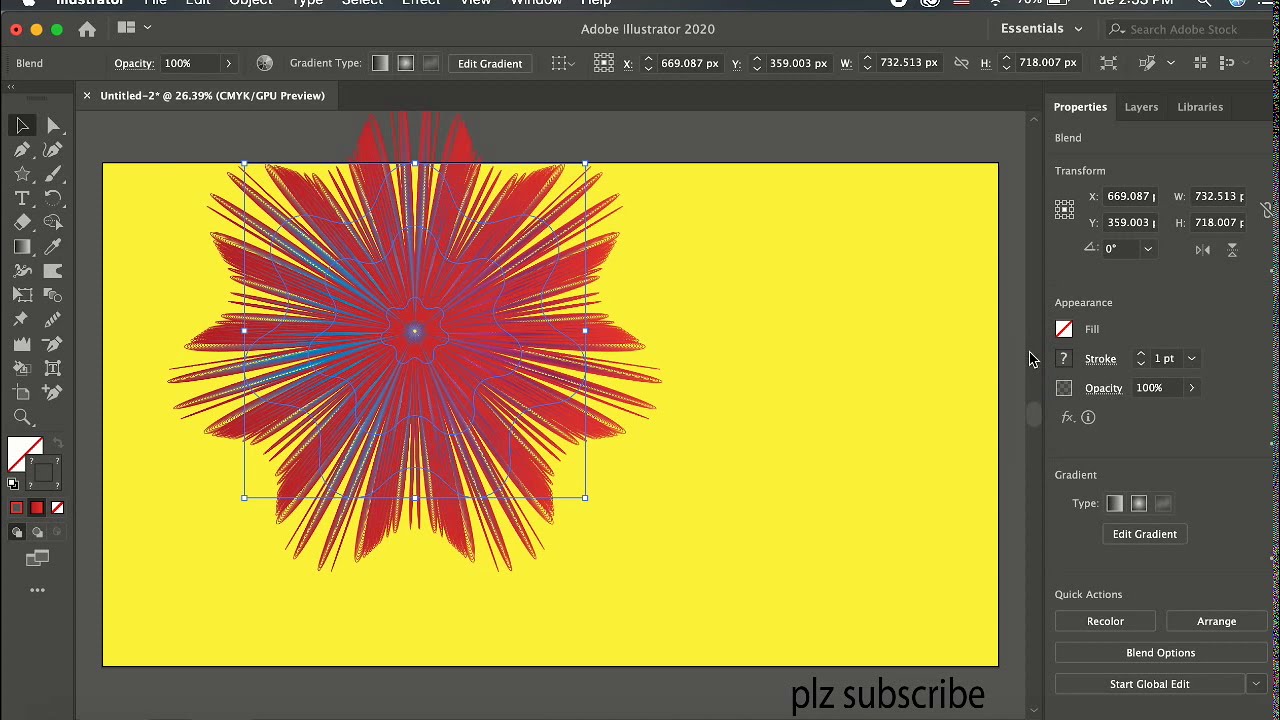Click Edit Gradient in Properties panel
The height and width of the screenshot is (720, 1280).
(1145, 534)
